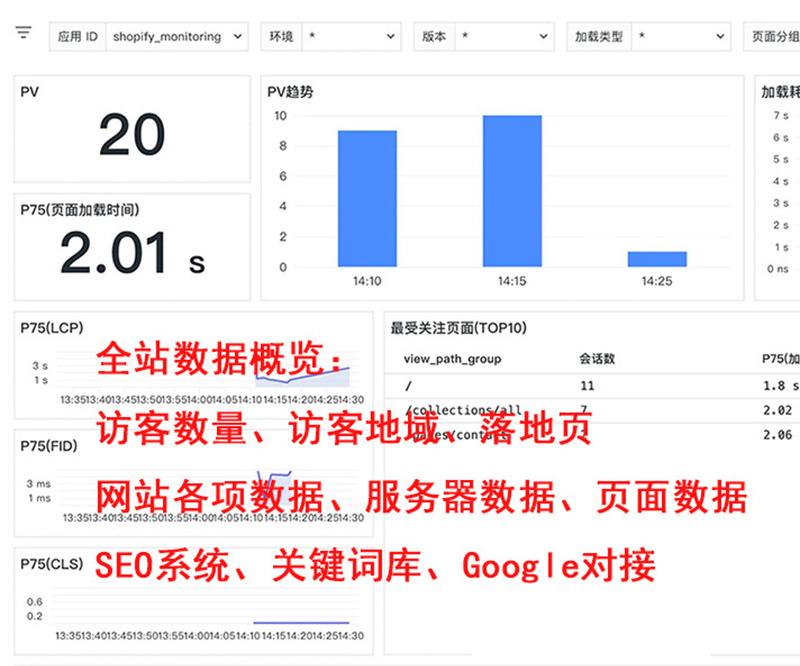The width and height of the screenshot is (800, 666).
Task: Click the P75(FID) panel title
Action: coord(49,446)
